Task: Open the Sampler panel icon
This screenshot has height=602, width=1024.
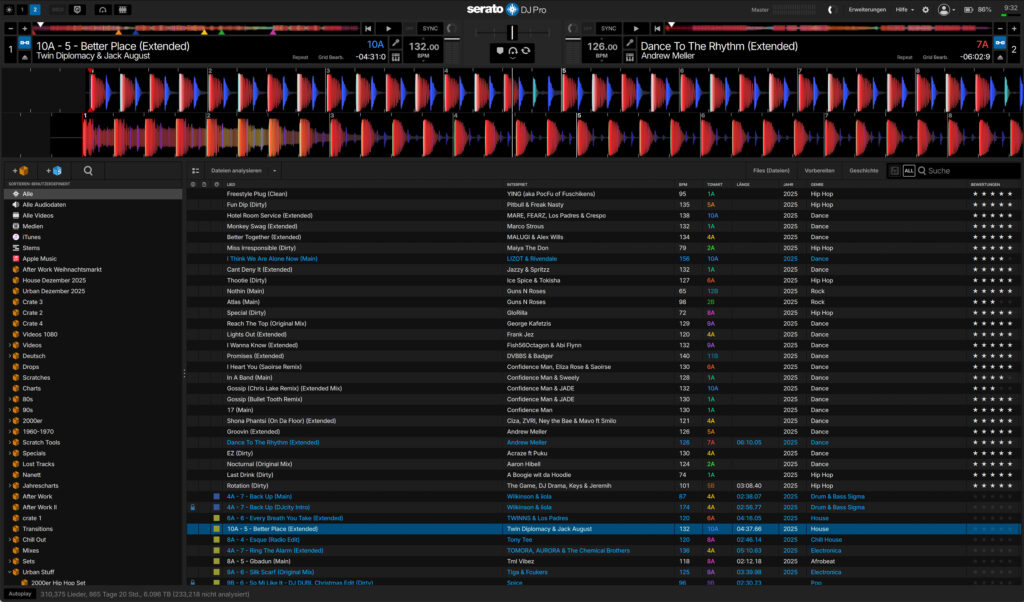Action: [123, 9]
